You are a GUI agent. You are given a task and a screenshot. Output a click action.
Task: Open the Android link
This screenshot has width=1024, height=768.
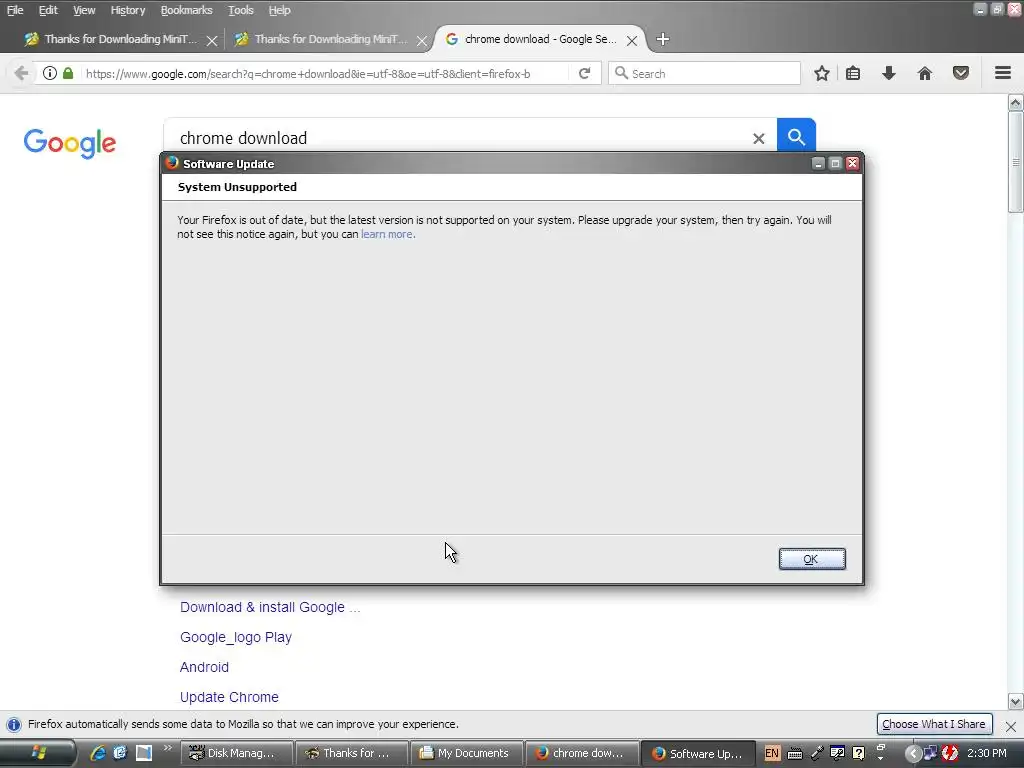click(x=204, y=667)
